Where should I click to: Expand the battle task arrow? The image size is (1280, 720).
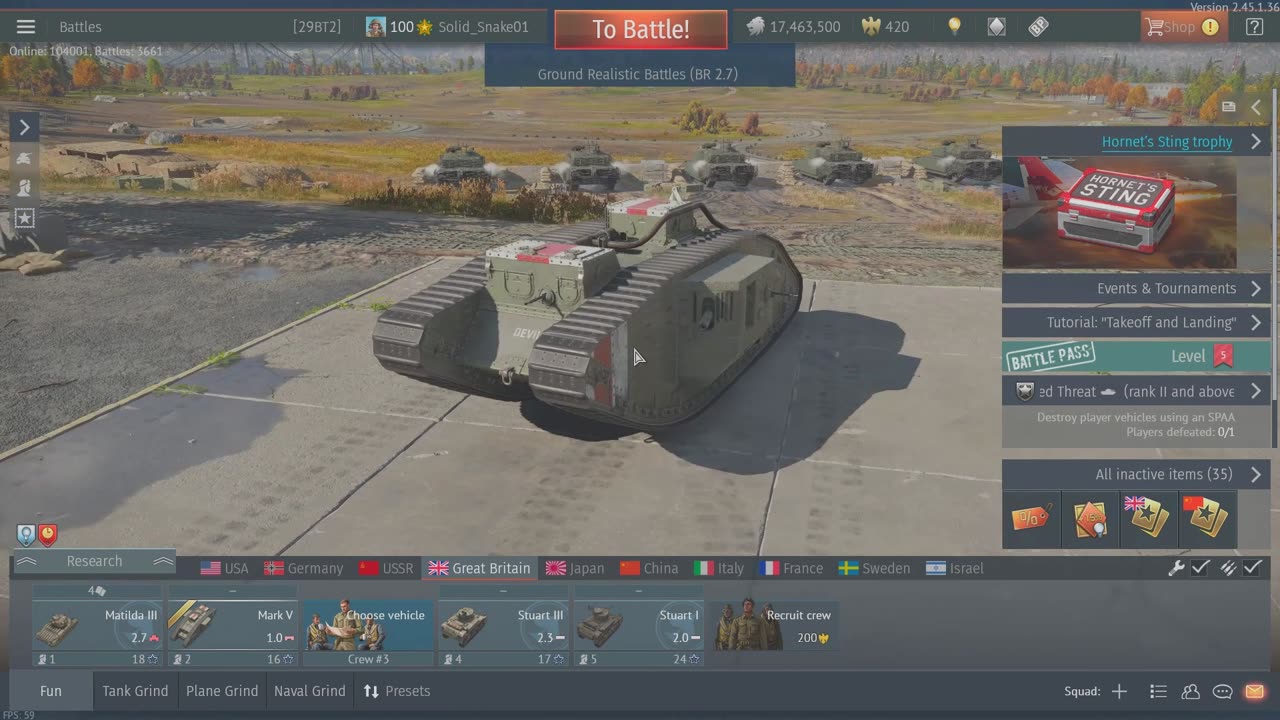tap(1256, 391)
